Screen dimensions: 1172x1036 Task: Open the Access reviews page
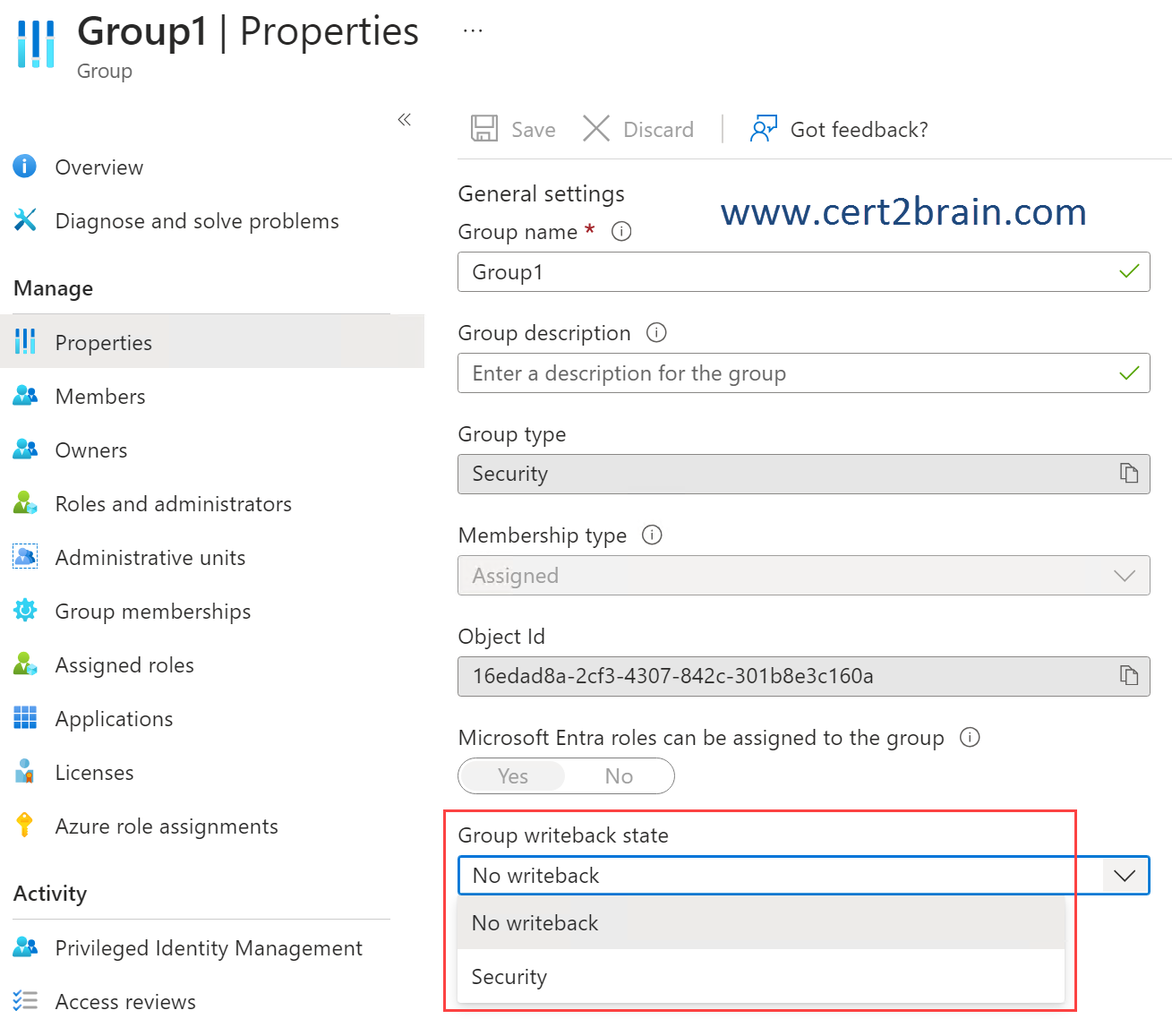click(x=124, y=1001)
